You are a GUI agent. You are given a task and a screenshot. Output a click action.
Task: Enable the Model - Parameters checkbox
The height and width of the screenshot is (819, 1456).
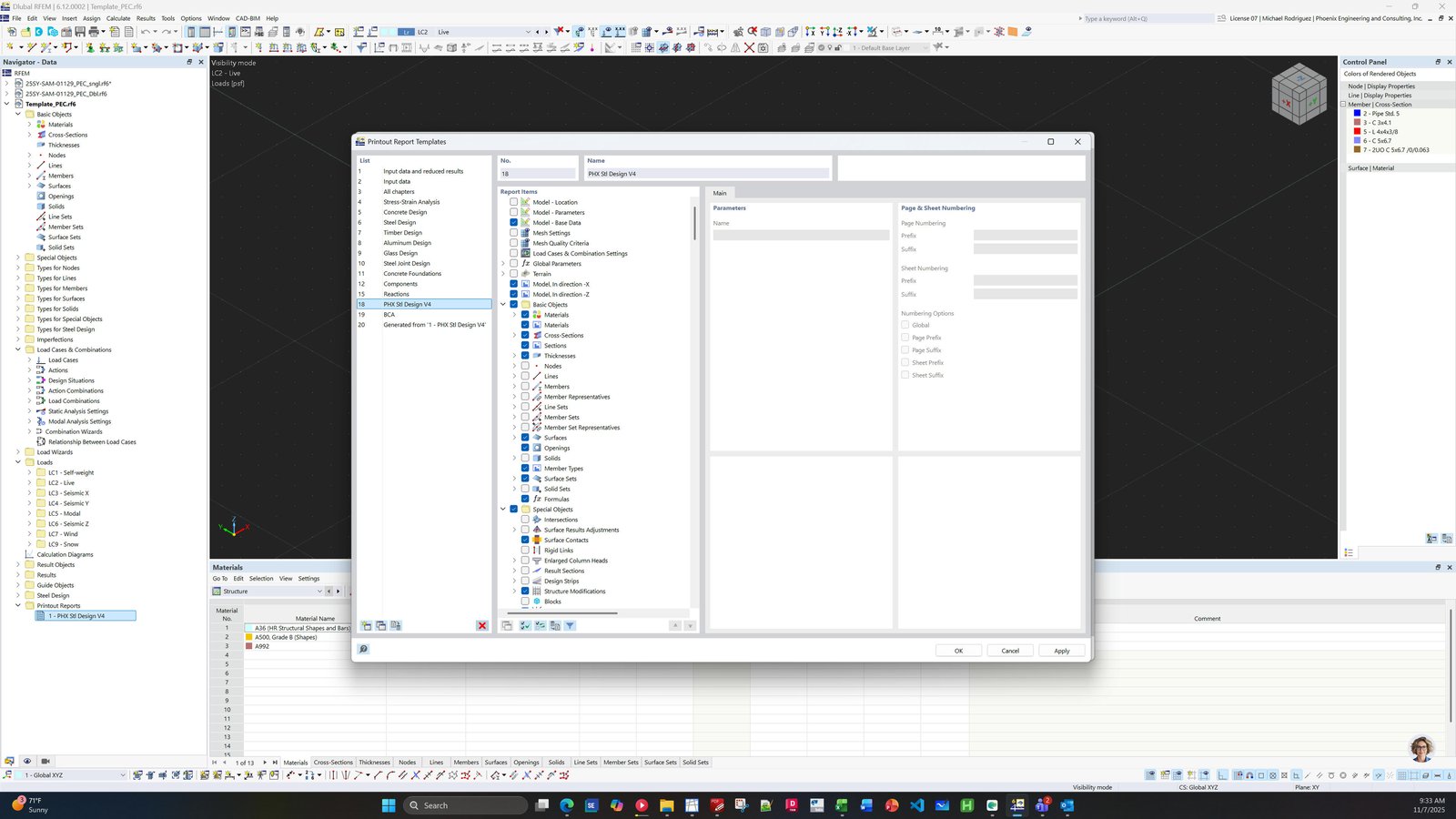point(513,212)
